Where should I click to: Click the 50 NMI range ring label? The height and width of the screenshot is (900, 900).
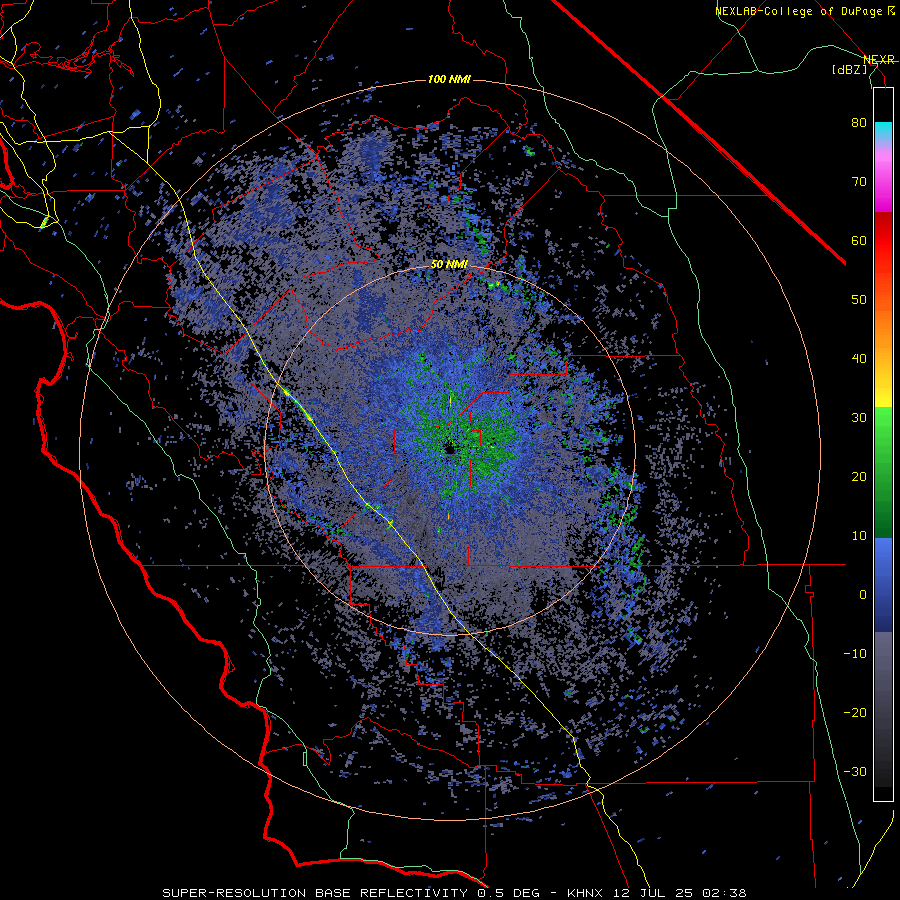[x=449, y=265]
